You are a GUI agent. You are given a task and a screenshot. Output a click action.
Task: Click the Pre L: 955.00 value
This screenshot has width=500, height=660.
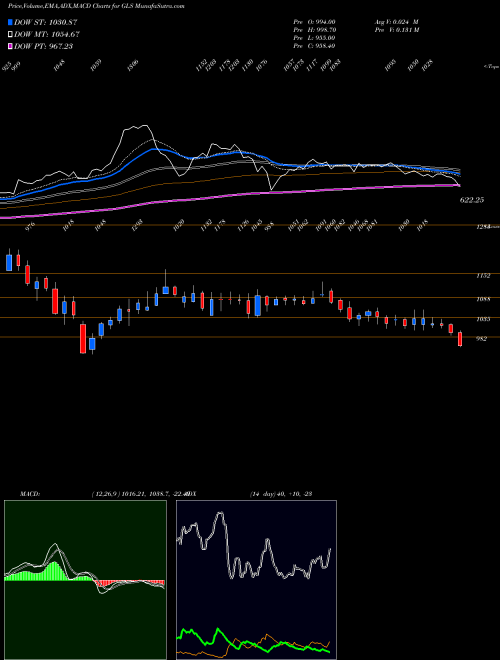(314, 38)
